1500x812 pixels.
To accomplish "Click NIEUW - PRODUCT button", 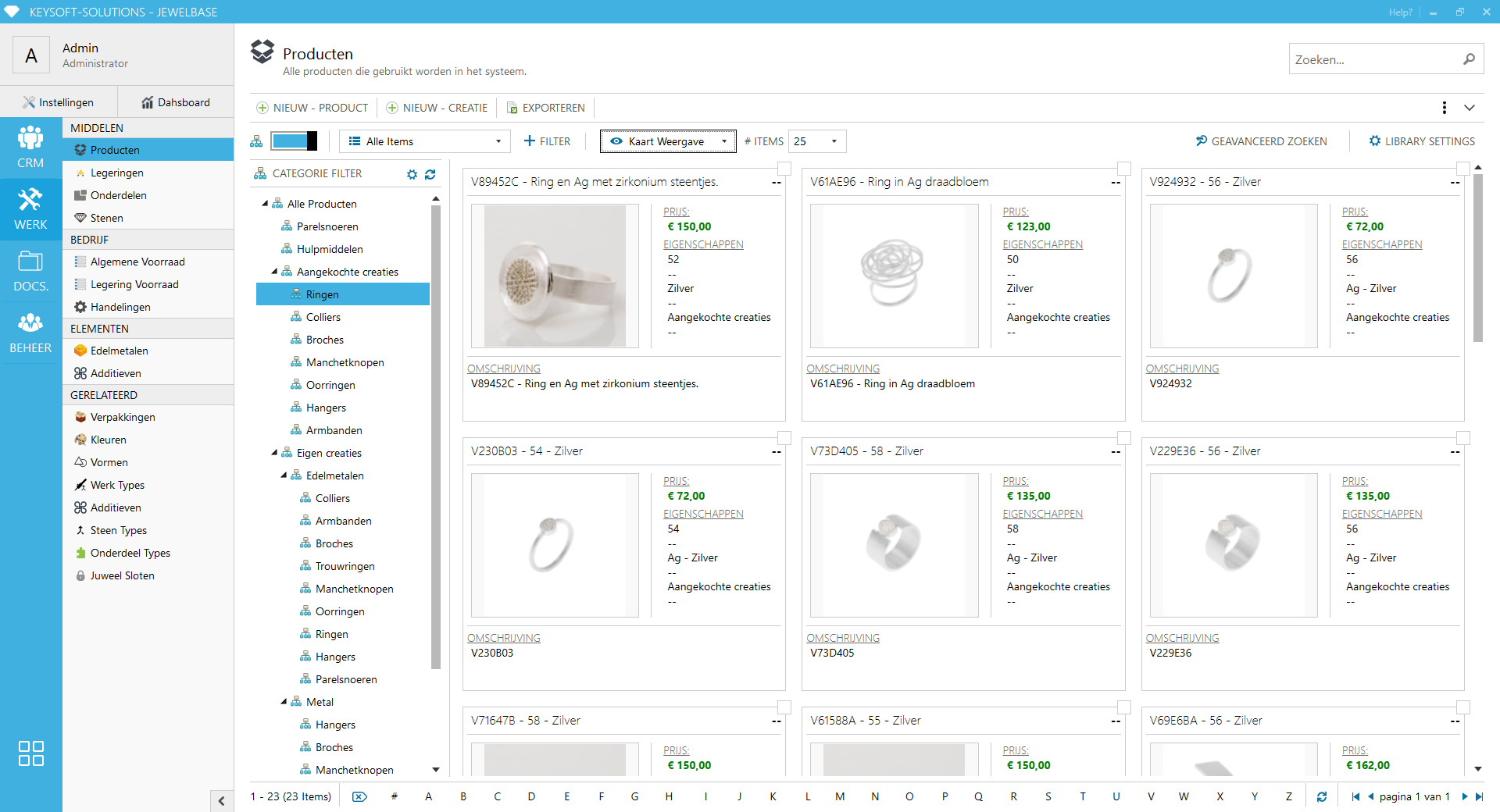I will point(312,108).
